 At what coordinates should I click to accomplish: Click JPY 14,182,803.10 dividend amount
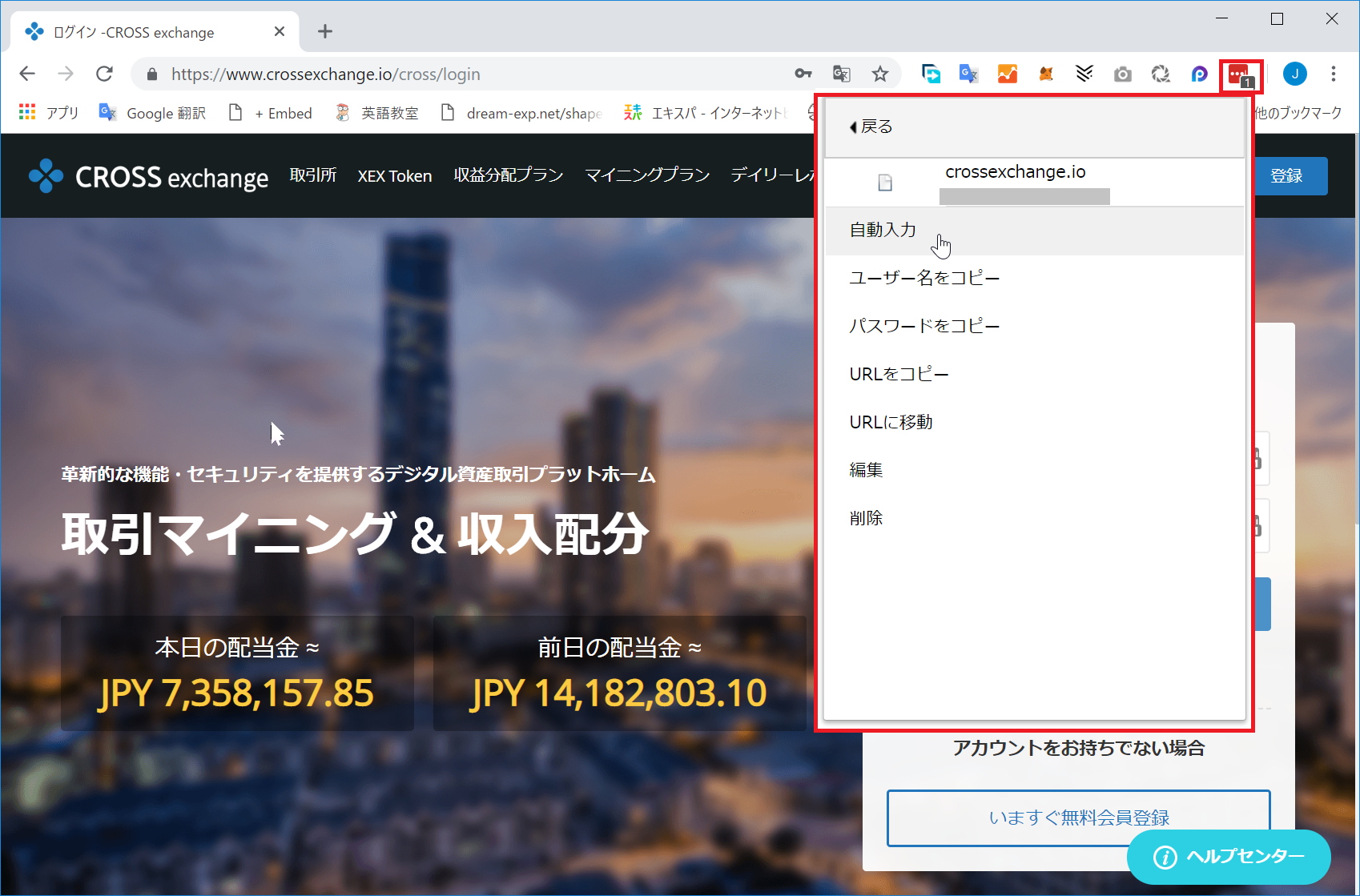point(619,693)
